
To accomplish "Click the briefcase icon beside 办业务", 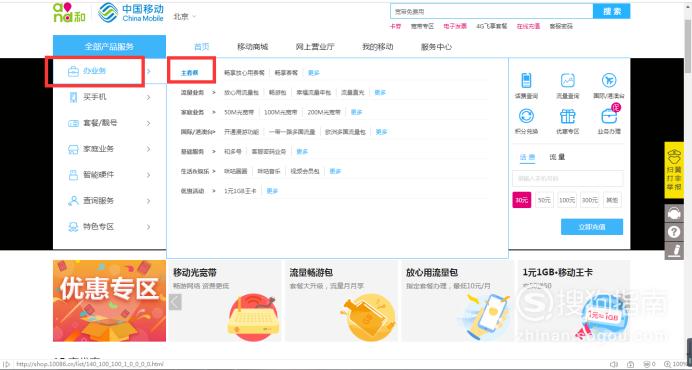I will click(x=73, y=71).
